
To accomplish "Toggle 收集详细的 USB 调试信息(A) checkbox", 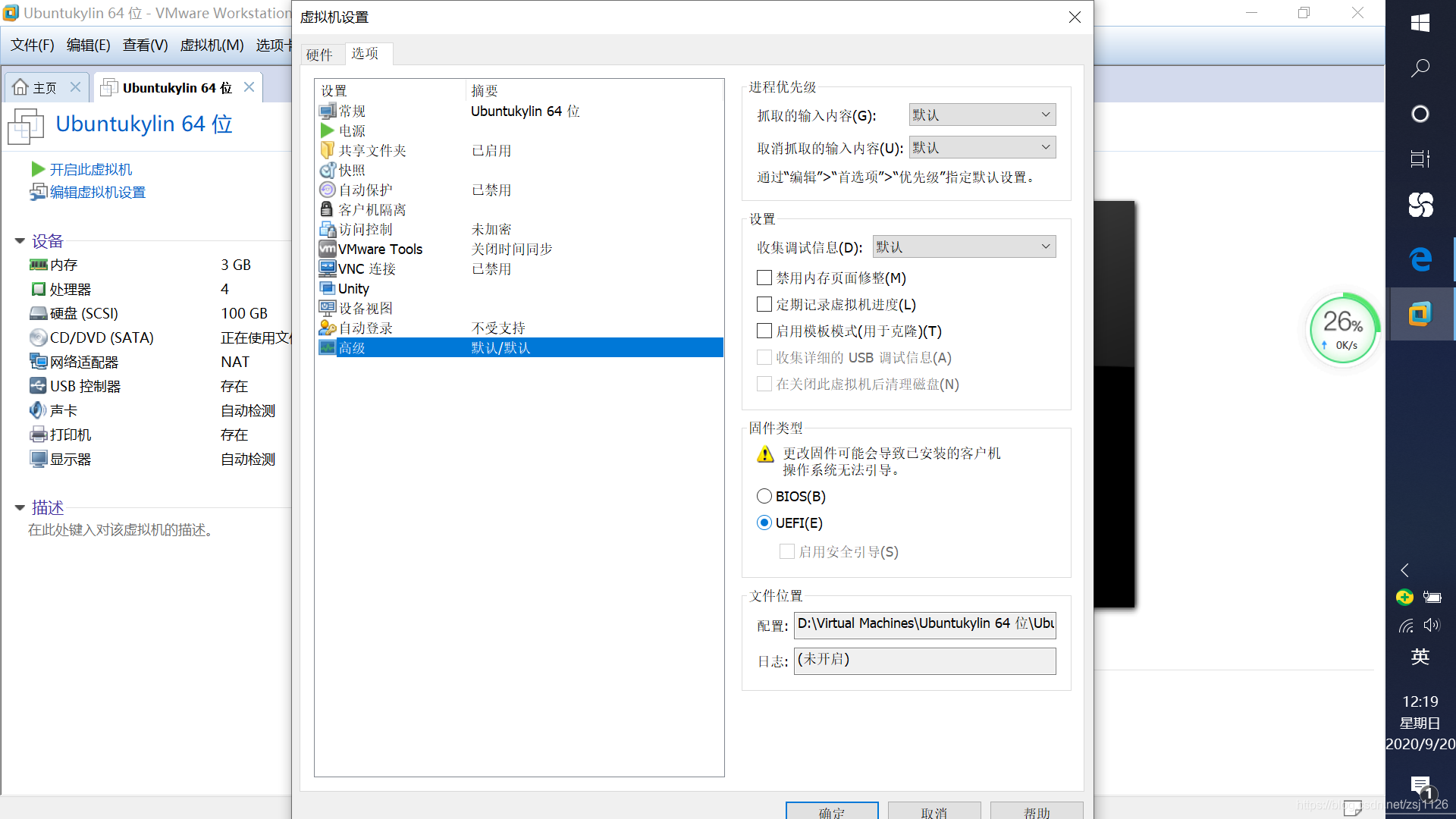I will [764, 358].
